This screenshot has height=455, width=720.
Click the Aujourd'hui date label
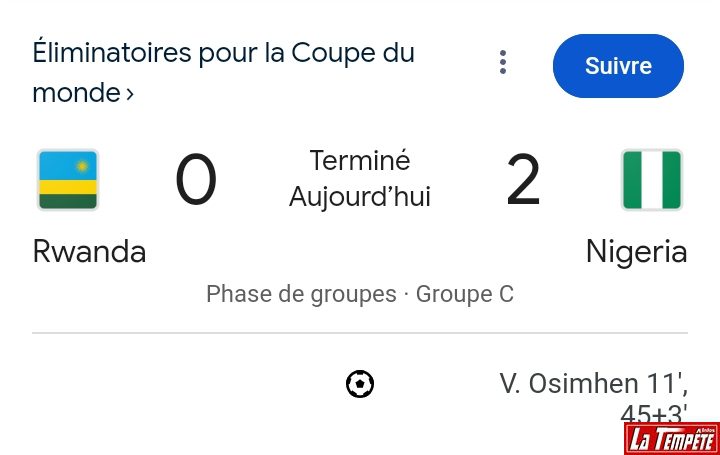[x=360, y=197]
